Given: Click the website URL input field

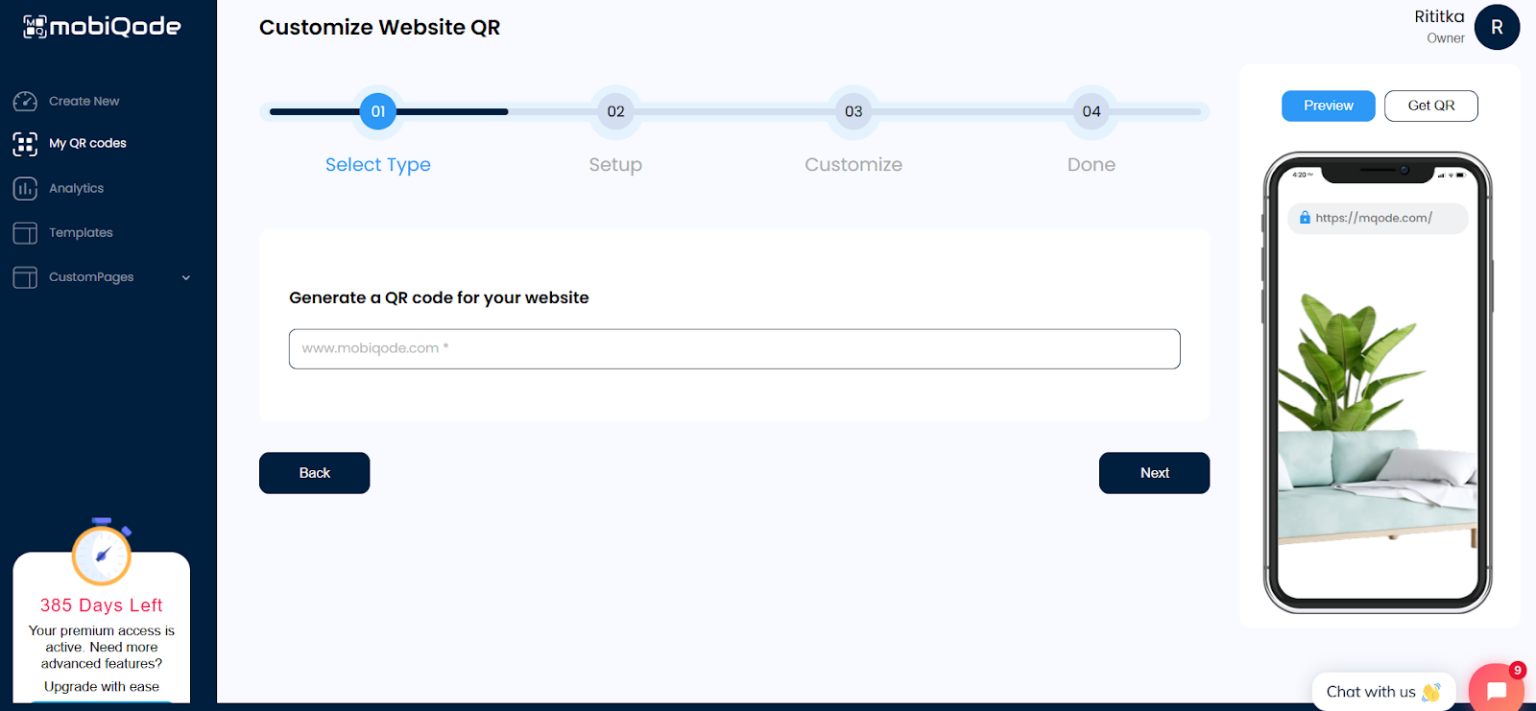Looking at the screenshot, I should click(734, 348).
